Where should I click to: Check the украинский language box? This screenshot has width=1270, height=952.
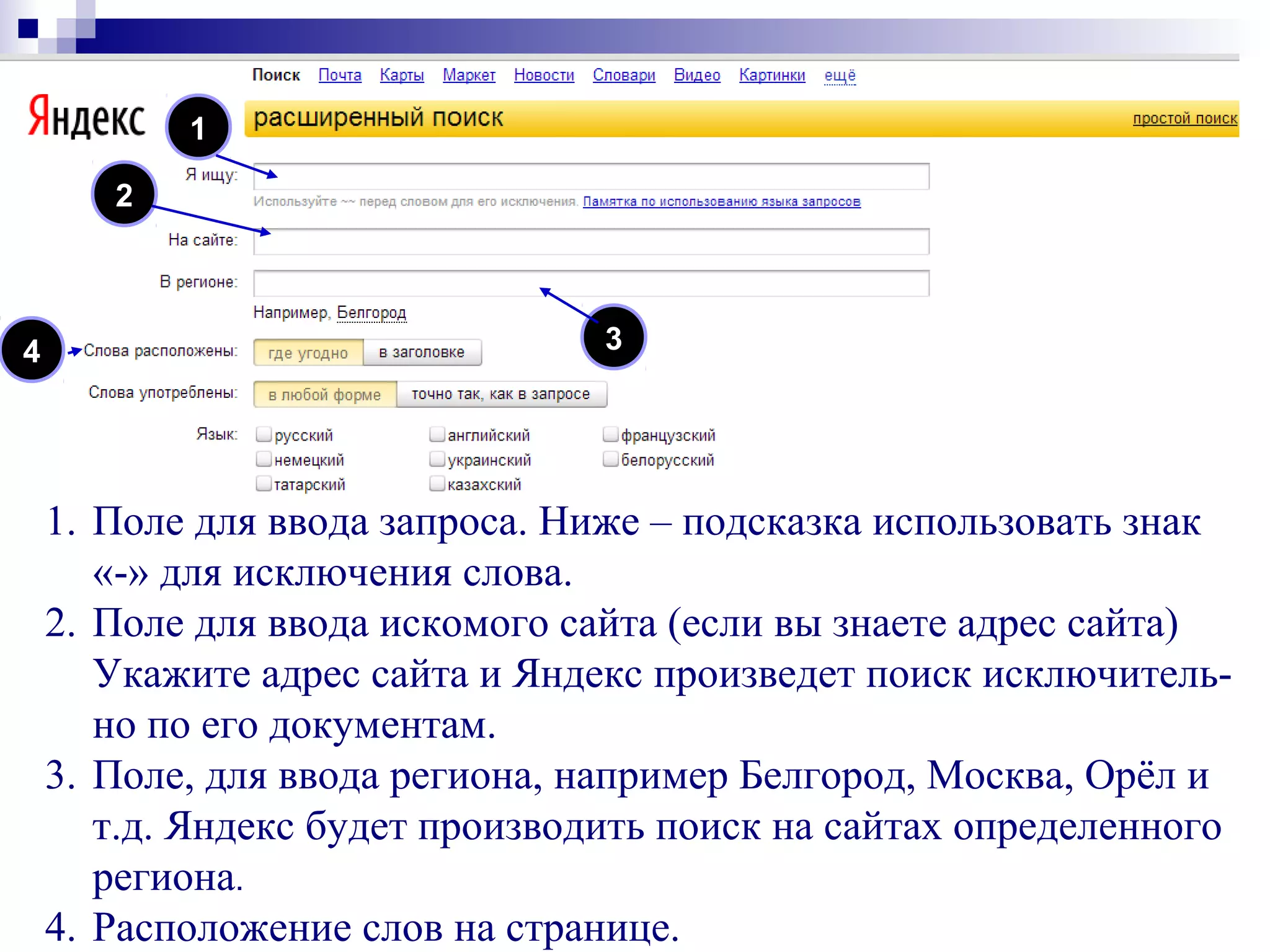(x=438, y=459)
